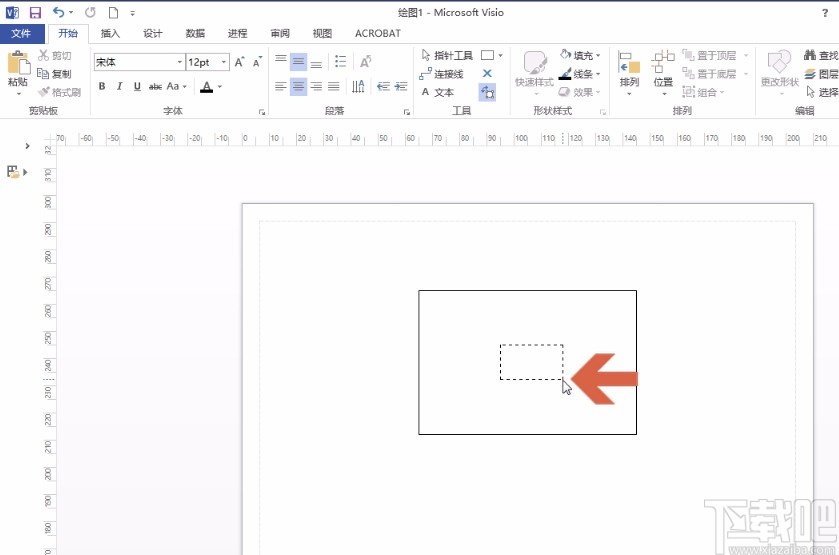Screen dimensions: 839x555
Task: Click the Format Painter (格式刷) button
Action: (59, 92)
